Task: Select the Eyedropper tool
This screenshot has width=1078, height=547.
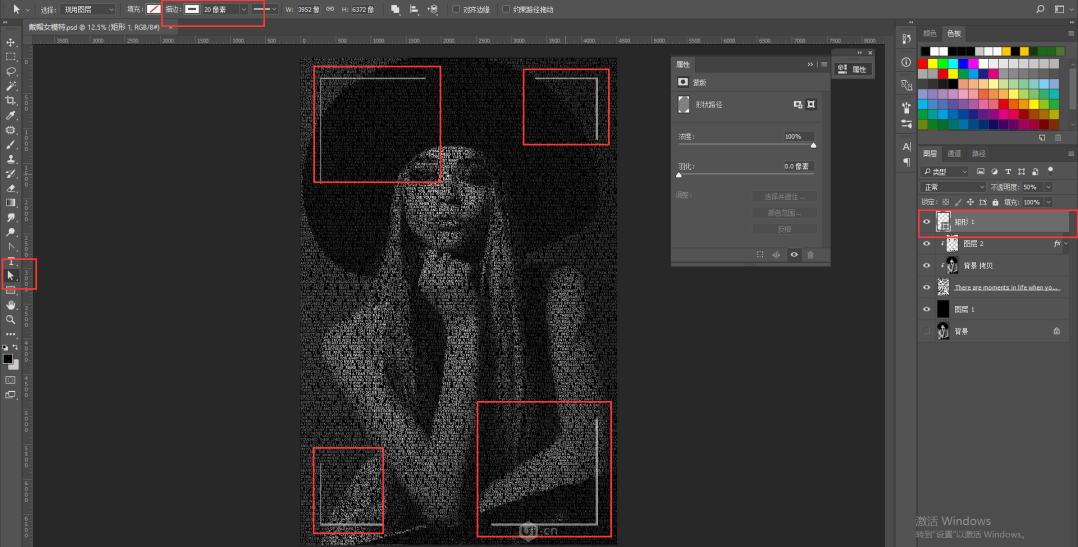Action: 11,116
